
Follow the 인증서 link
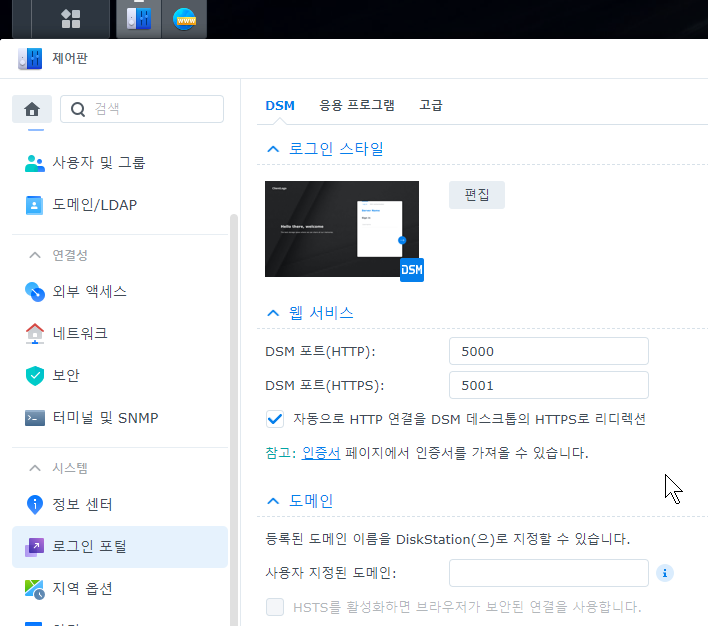pos(321,453)
